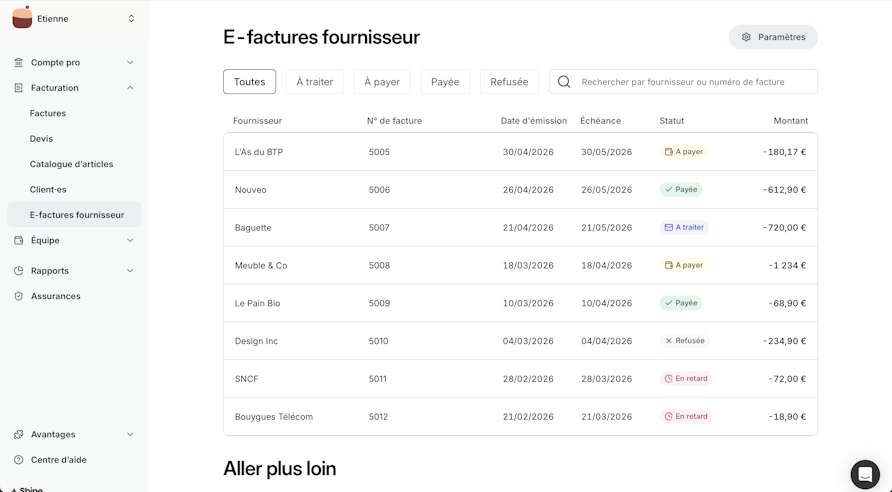
Task: Click the Design Inc supplier name
Action: (x=257, y=341)
